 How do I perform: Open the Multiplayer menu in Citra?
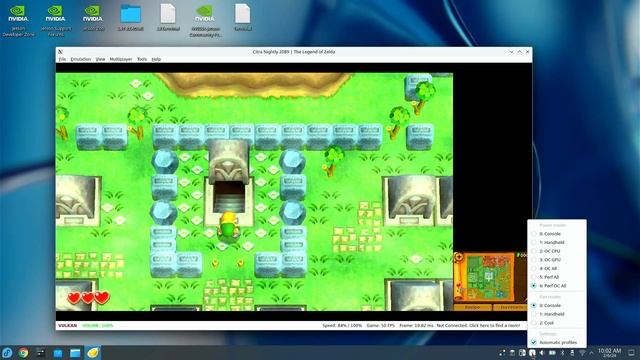[x=121, y=59]
